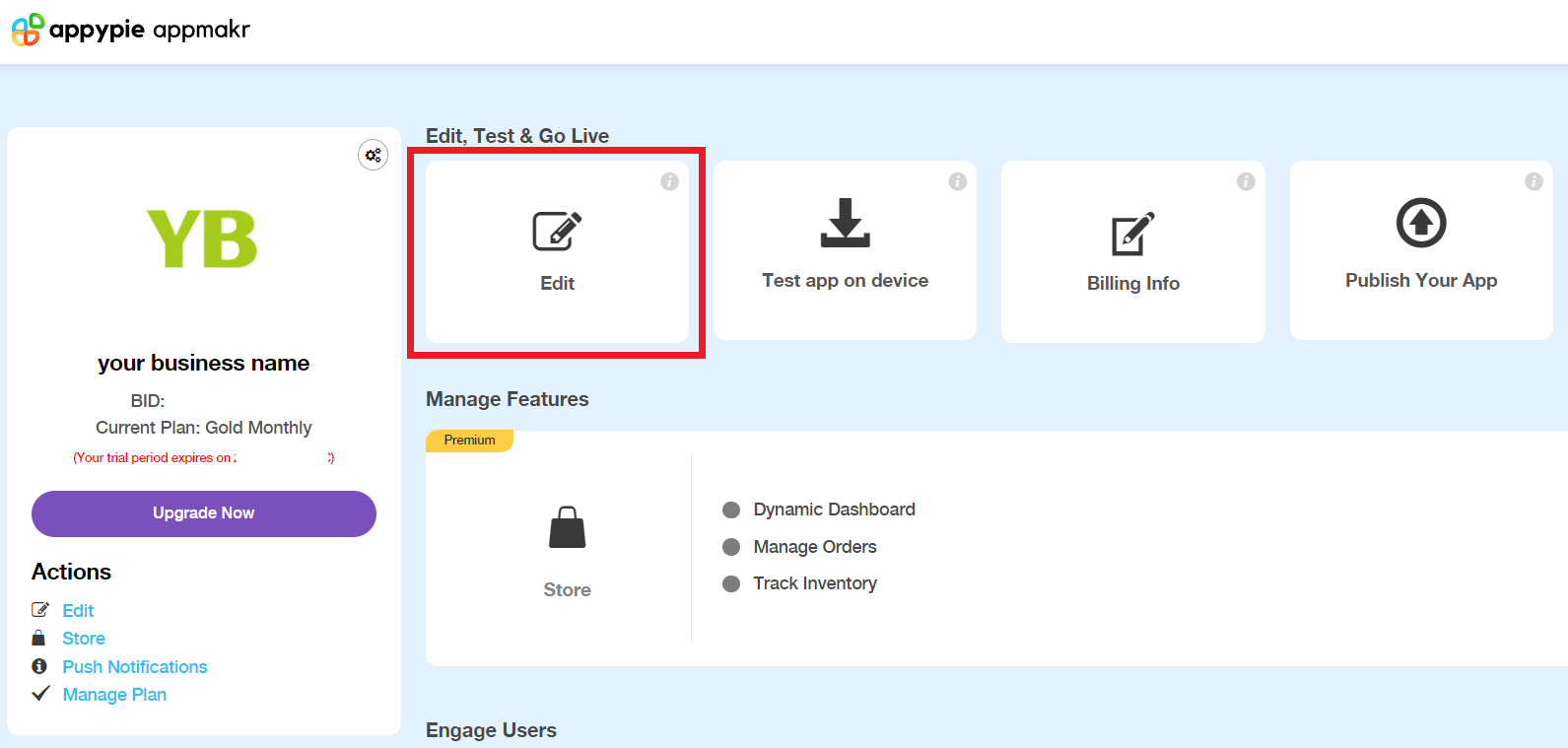Click the Track Inventory text

pos(815,583)
